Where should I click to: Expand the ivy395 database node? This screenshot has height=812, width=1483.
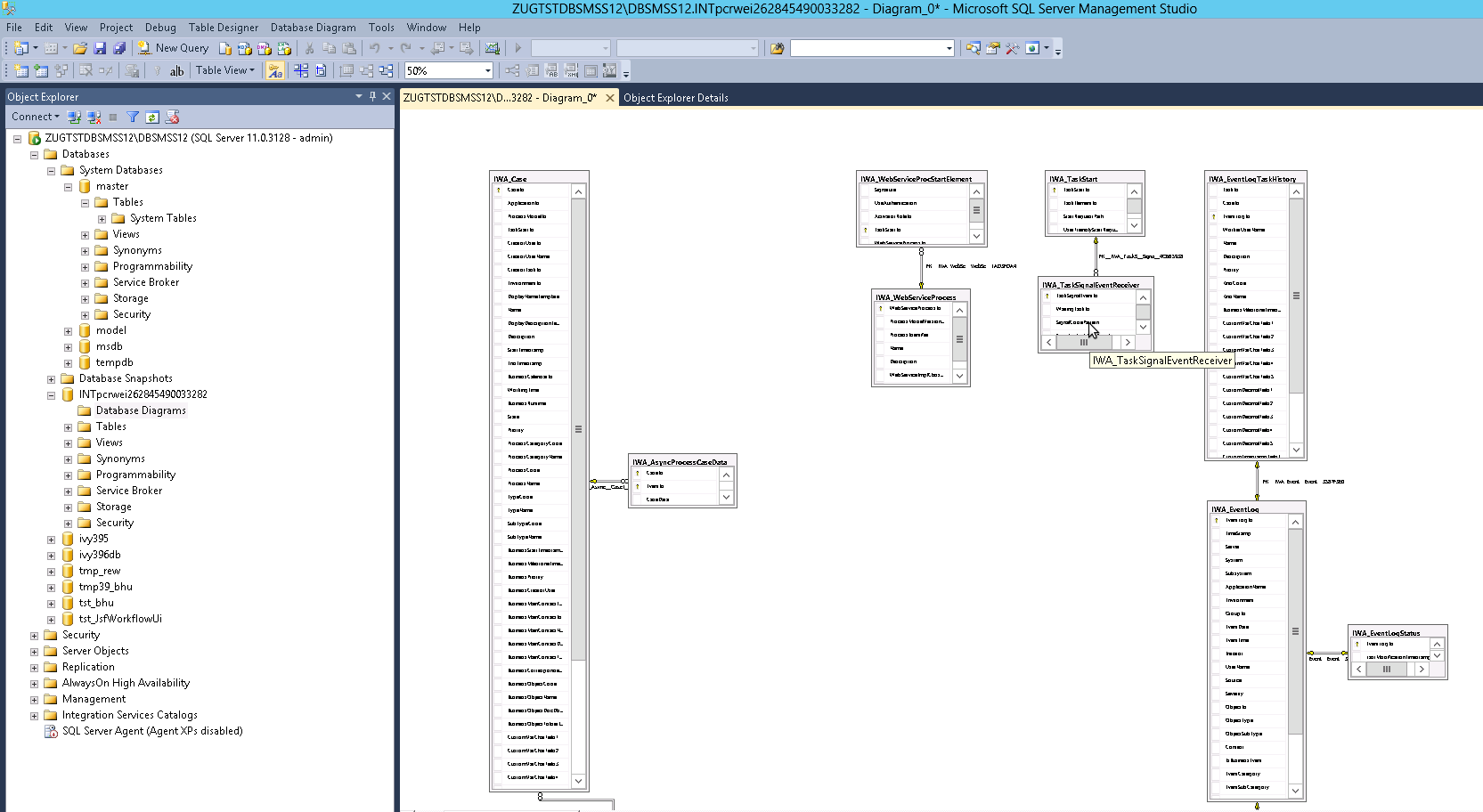point(51,540)
